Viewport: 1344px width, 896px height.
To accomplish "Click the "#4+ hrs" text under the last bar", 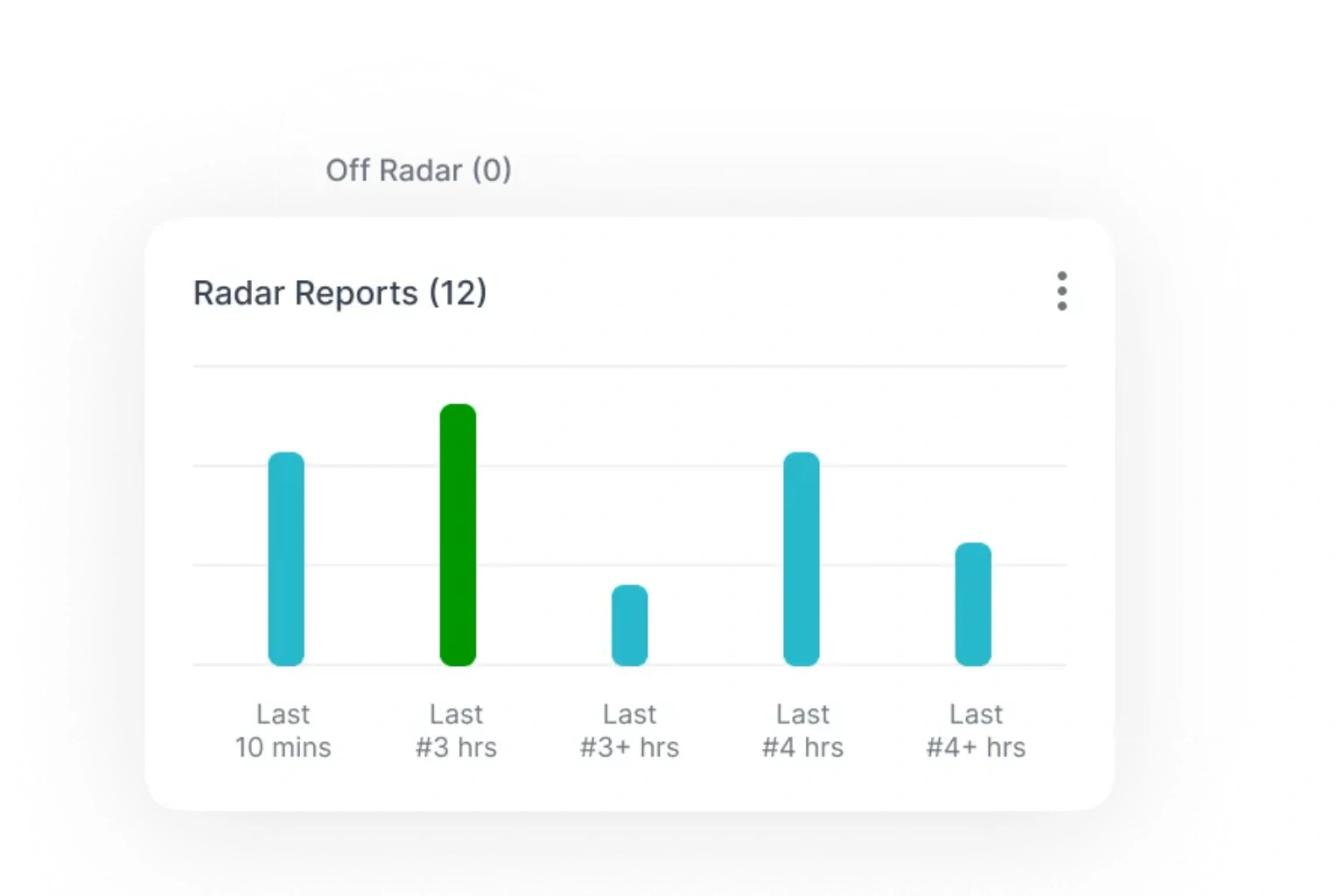I will coord(976,748).
